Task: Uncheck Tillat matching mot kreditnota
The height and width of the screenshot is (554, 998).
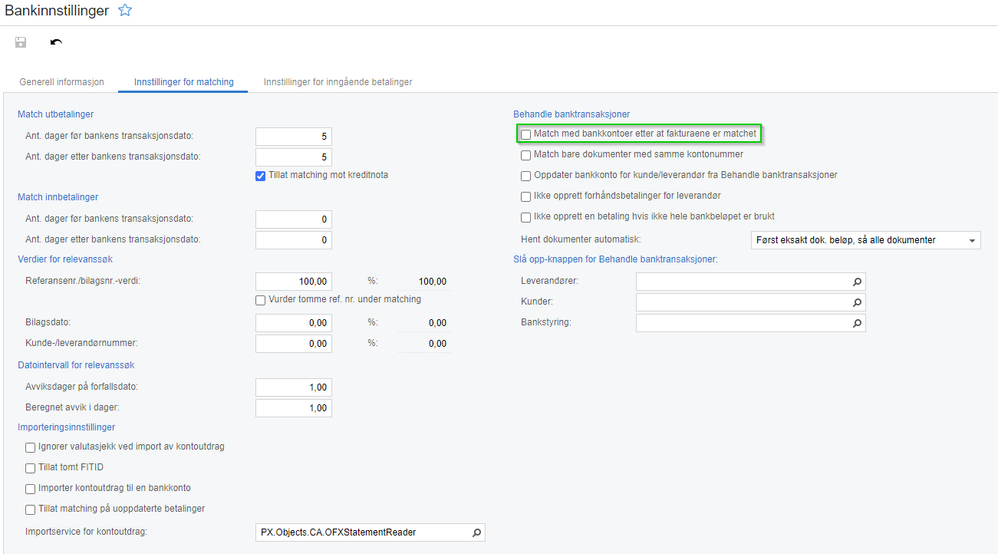Action: point(260,176)
